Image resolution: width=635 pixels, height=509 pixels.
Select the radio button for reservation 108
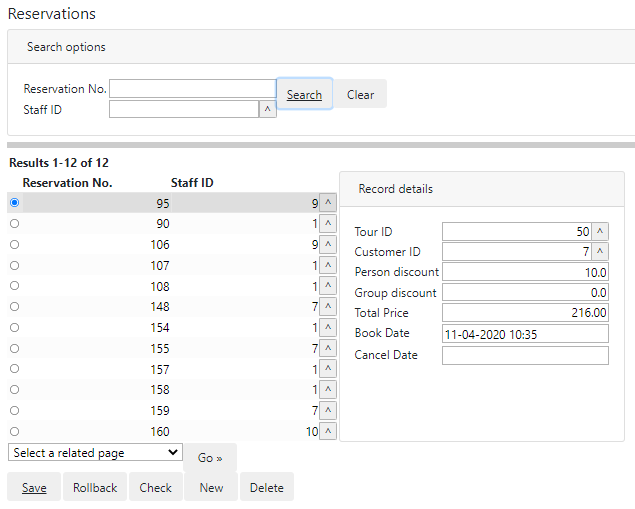pos(15,285)
